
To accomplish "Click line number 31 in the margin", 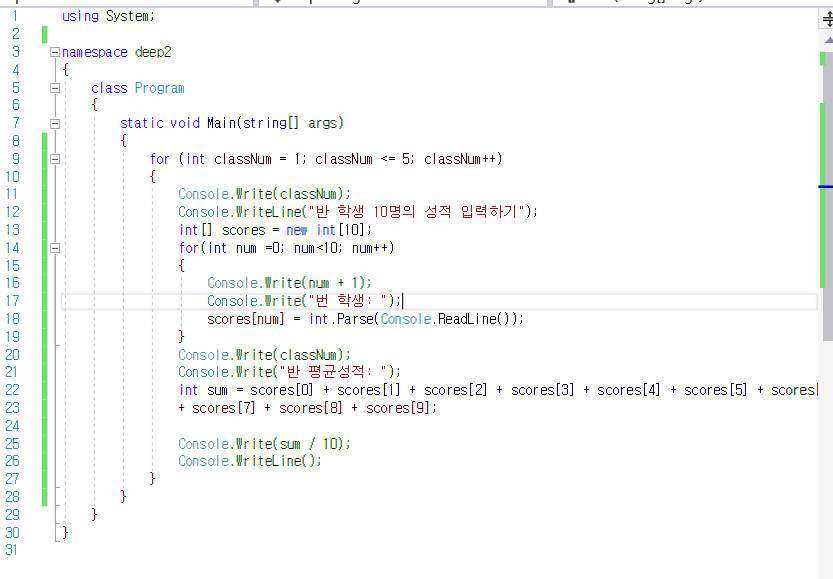I will click(11, 550).
